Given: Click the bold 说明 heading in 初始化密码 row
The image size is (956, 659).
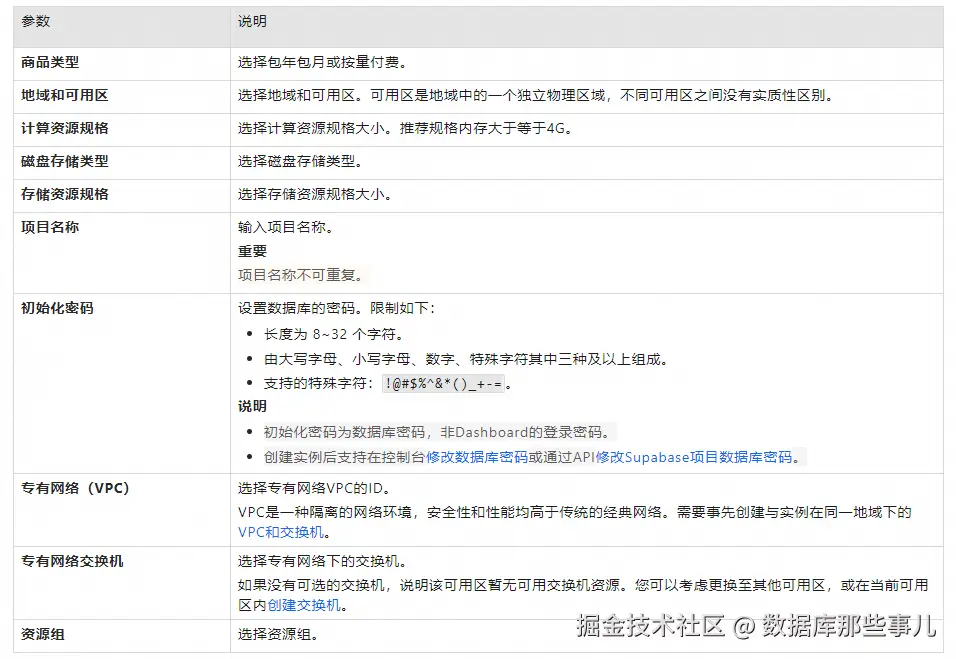Looking at the screenshot, I should 252,406.
